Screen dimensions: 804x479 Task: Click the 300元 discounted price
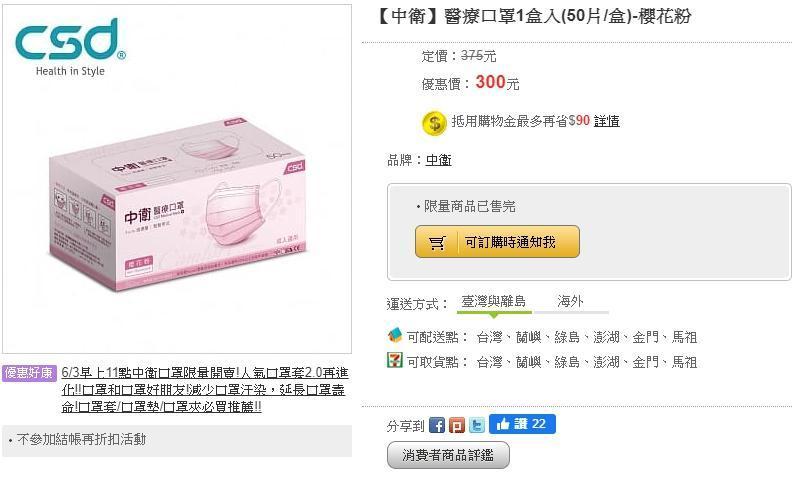click(x=497, y=83)
